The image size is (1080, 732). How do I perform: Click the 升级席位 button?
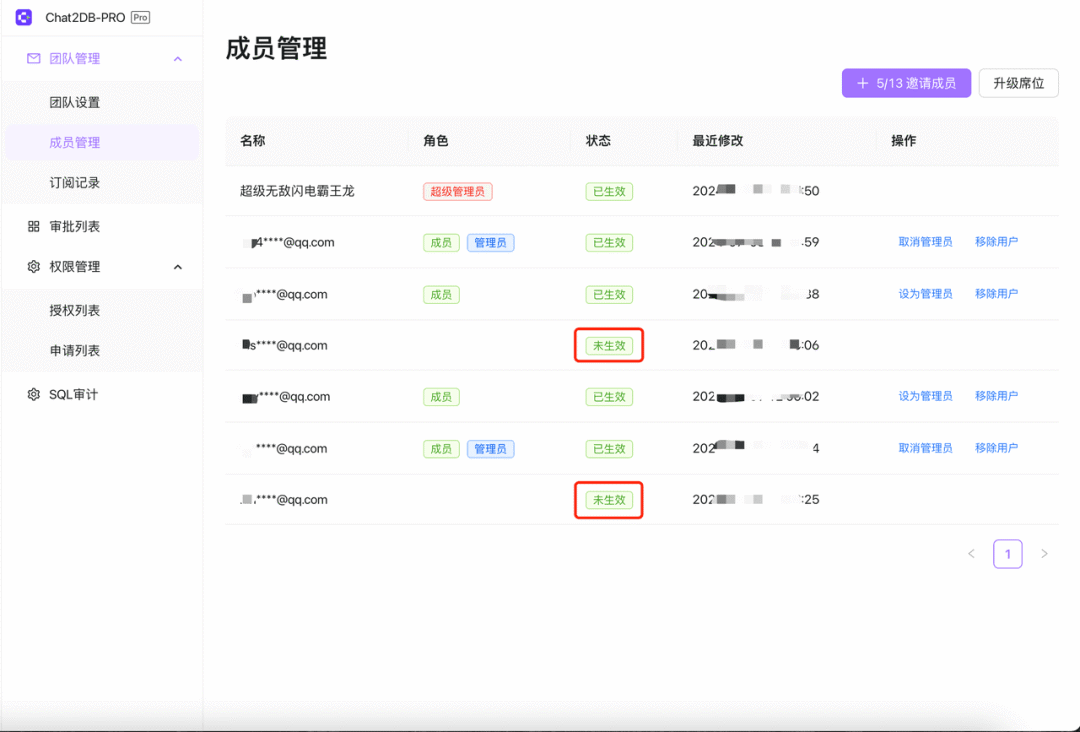1019,83
